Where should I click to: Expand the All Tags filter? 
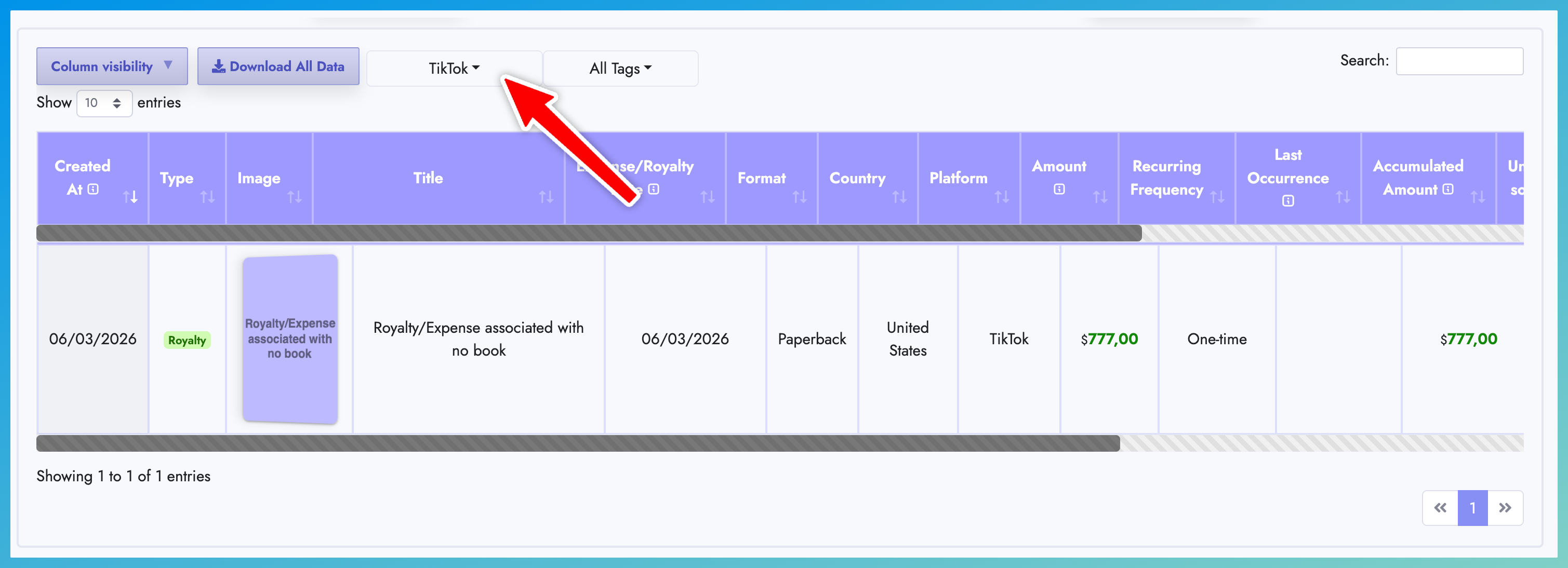click(x=620, y=68)
